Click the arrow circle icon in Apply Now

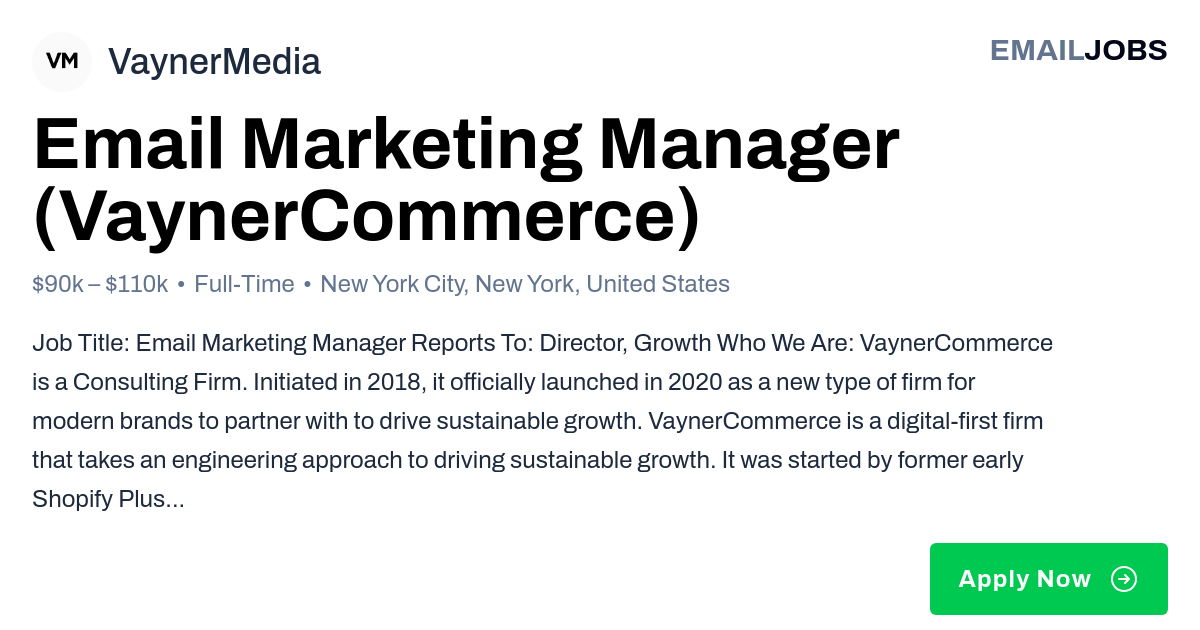coord(1124,579)
